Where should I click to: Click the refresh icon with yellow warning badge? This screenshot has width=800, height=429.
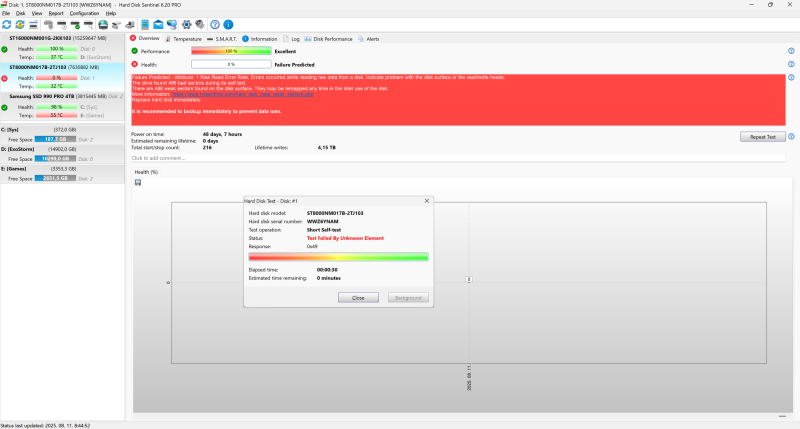pos(20,24)
